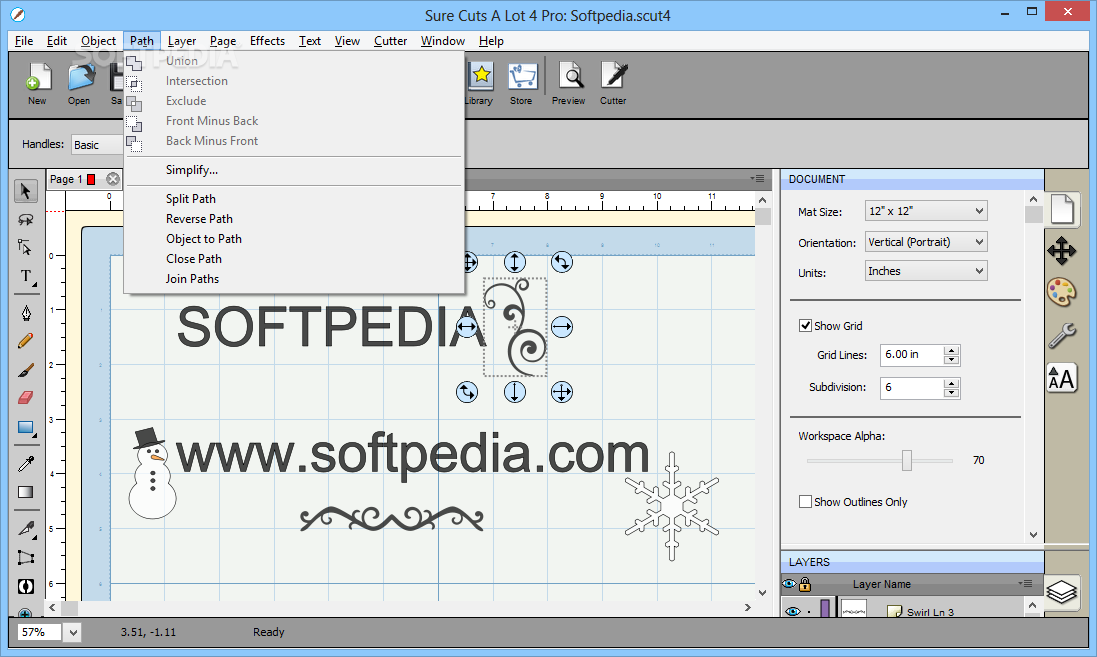Click the Swirl Ln 3 layer color swatch
Viewport: 1097px width, 657px height.
(x=826, y=609)
